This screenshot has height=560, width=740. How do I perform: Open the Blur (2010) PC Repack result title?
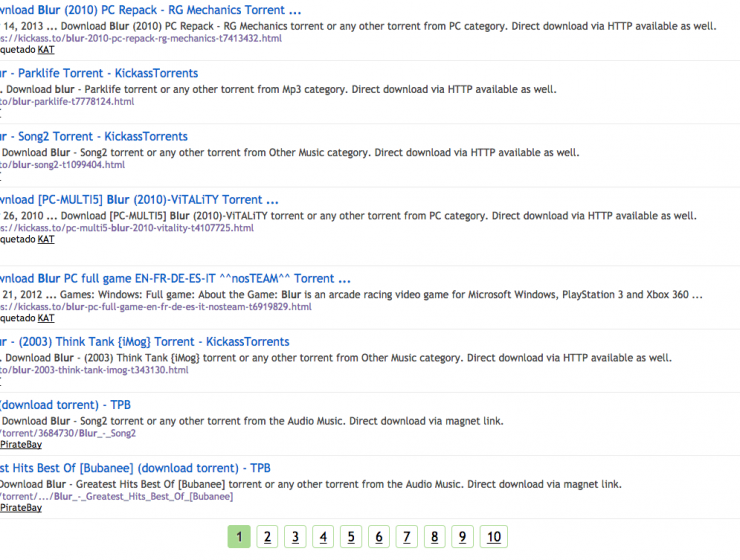tap(140, 10)
